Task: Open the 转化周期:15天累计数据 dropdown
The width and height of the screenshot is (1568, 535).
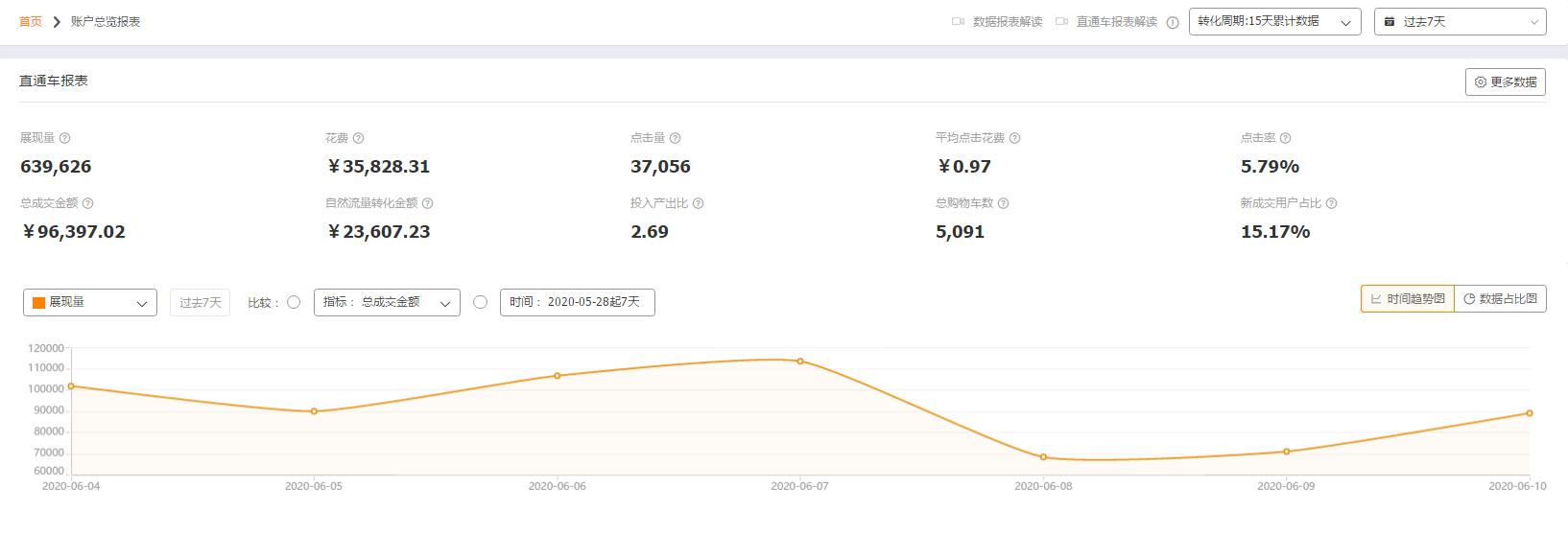Action: click(1274, 21)
